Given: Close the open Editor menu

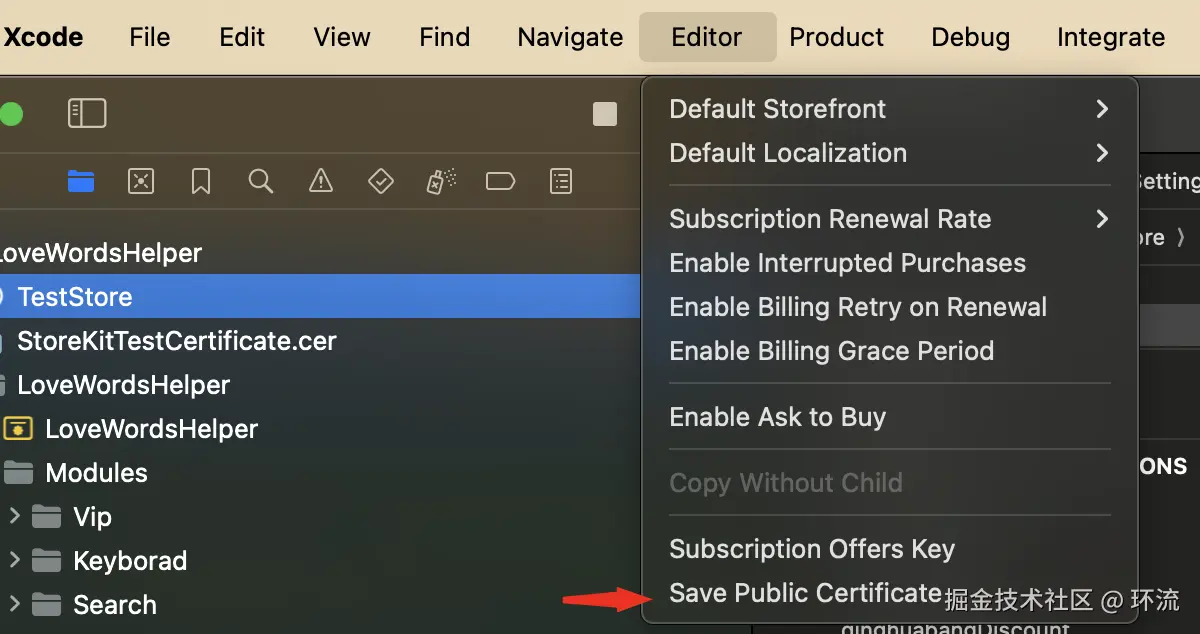Looking at the screenshot, I should coord(707,37).
